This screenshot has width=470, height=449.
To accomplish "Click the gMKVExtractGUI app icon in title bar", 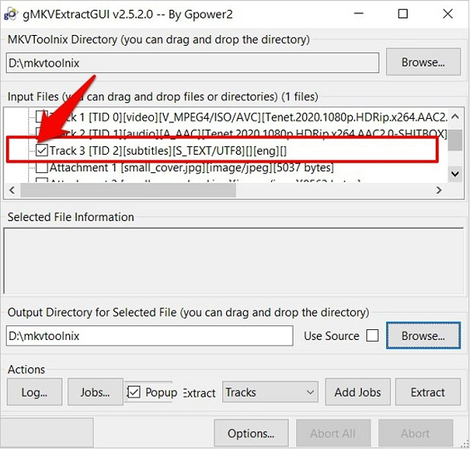I will point(11,14).
